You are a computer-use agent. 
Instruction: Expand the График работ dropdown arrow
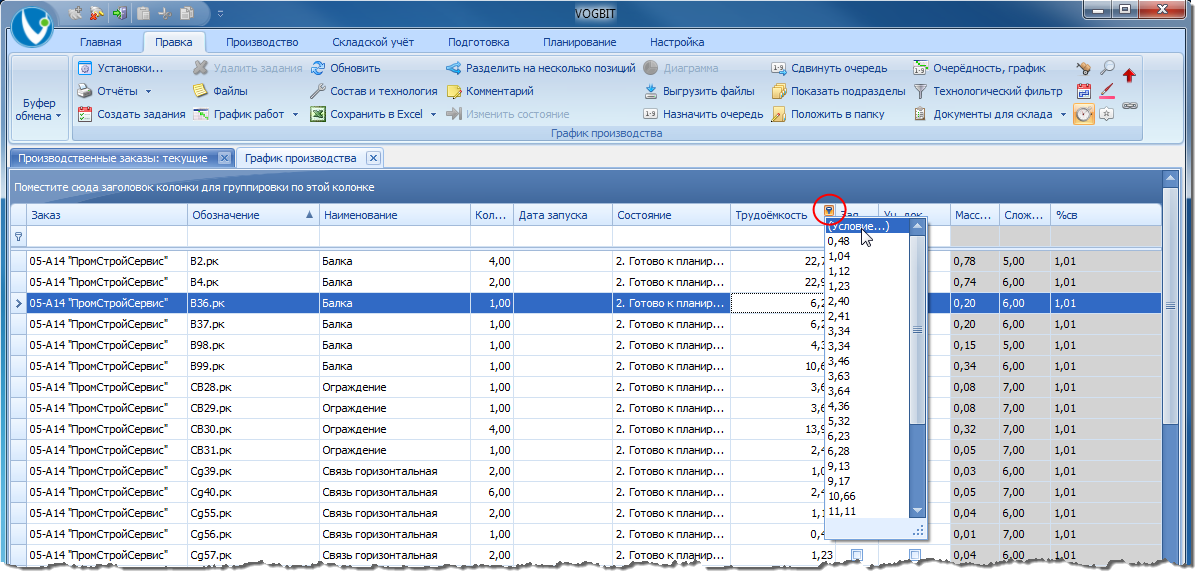tap(296, 115)
